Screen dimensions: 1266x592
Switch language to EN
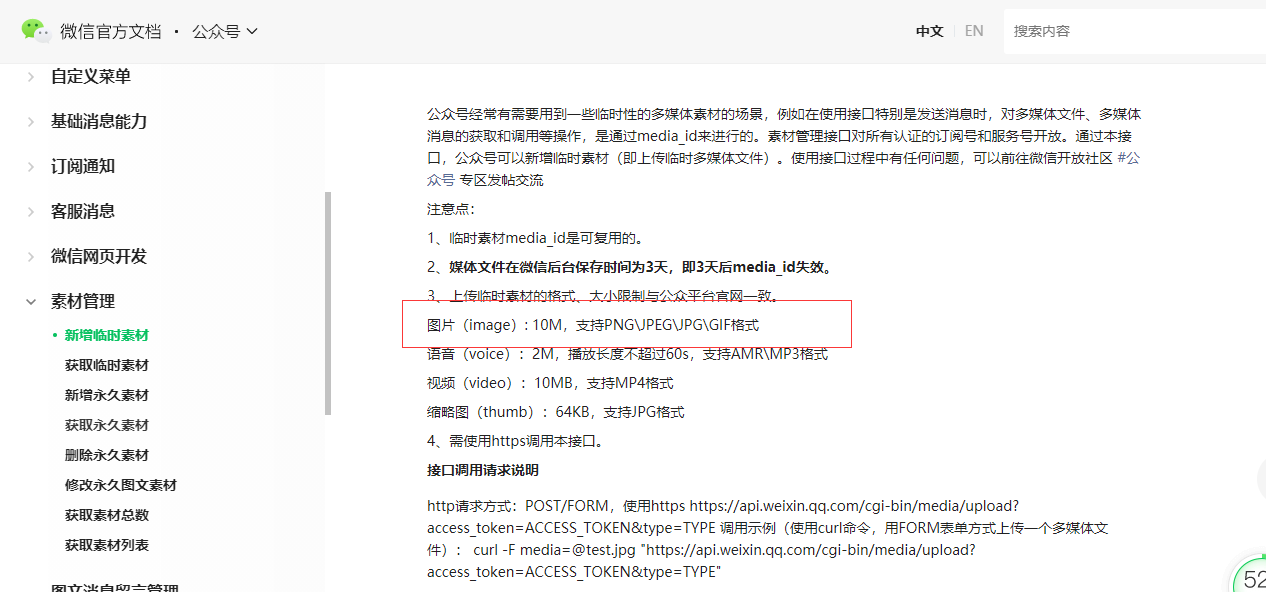tap(974, 31)
